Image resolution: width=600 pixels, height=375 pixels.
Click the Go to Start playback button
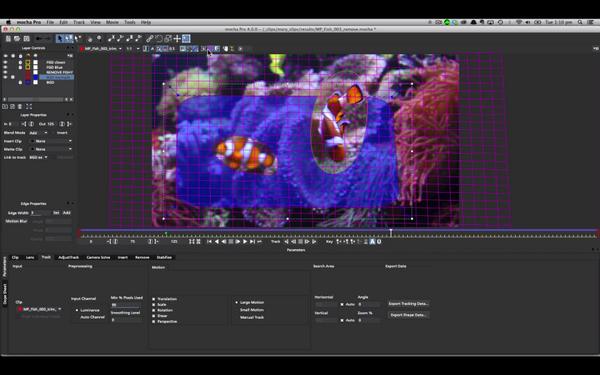pos(209,242)
